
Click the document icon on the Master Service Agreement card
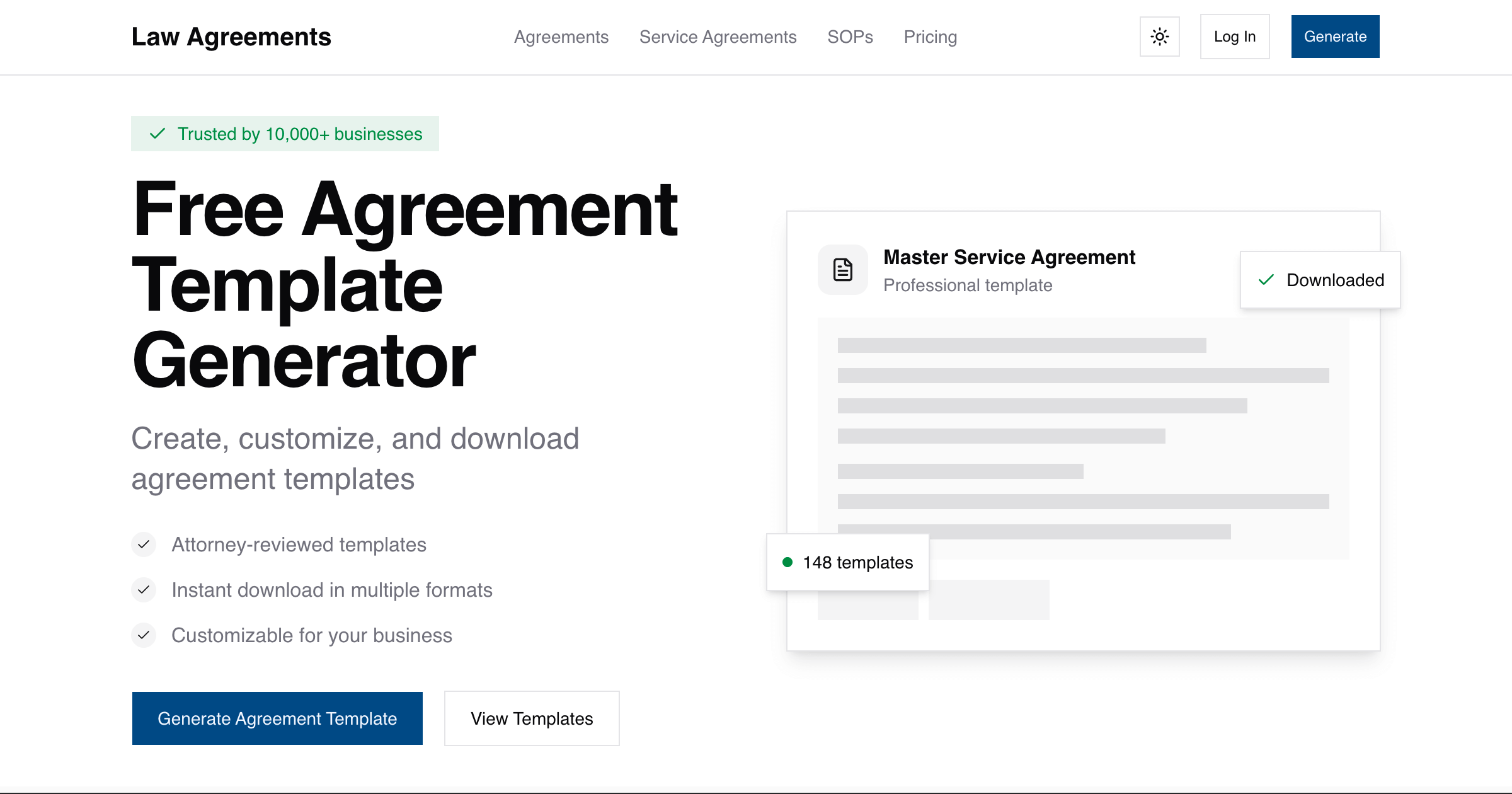pos(843,269)
